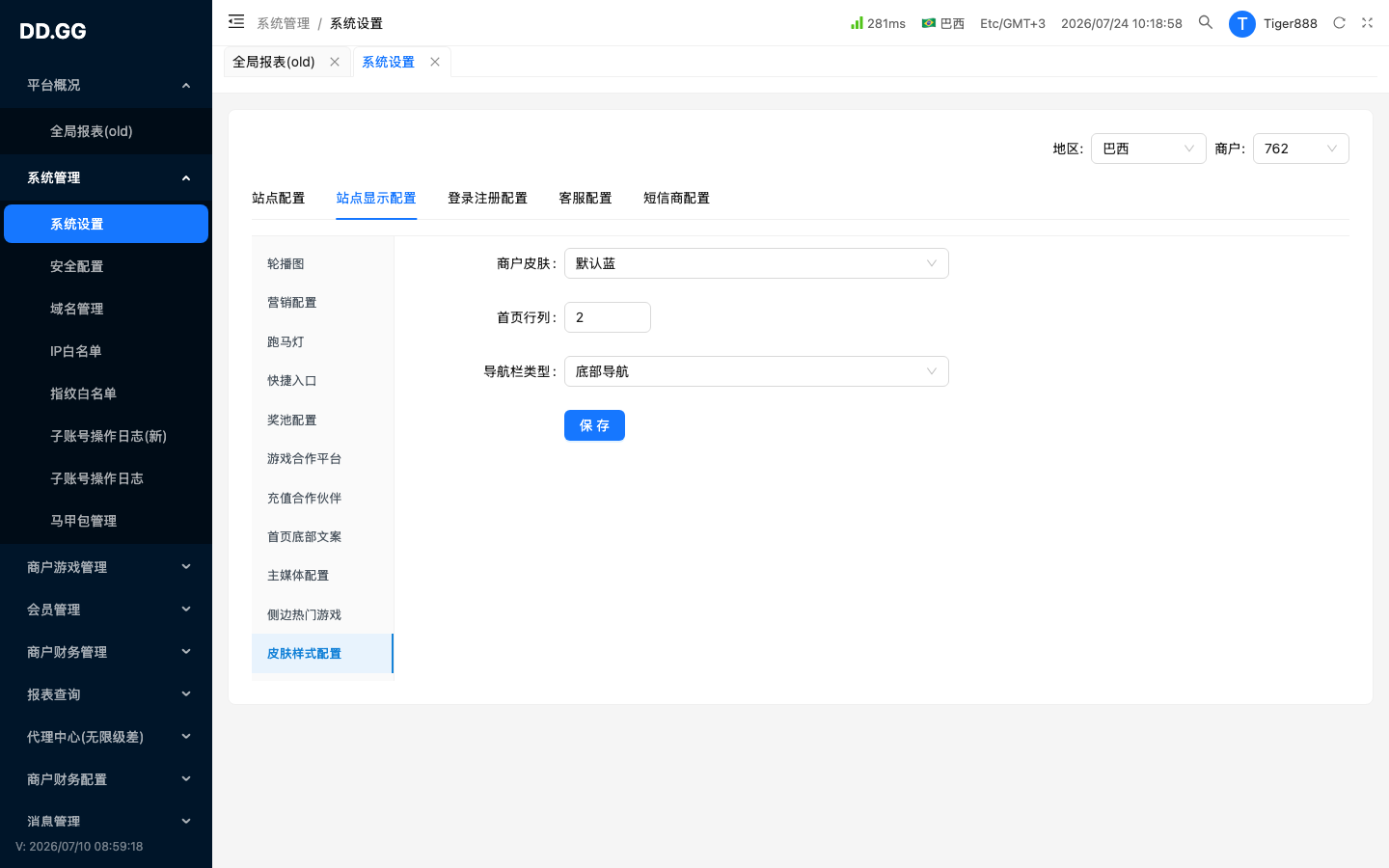
Task: Select 奖池配置 in the settings list
Action: pyautogui.click(x=322, y=420)
